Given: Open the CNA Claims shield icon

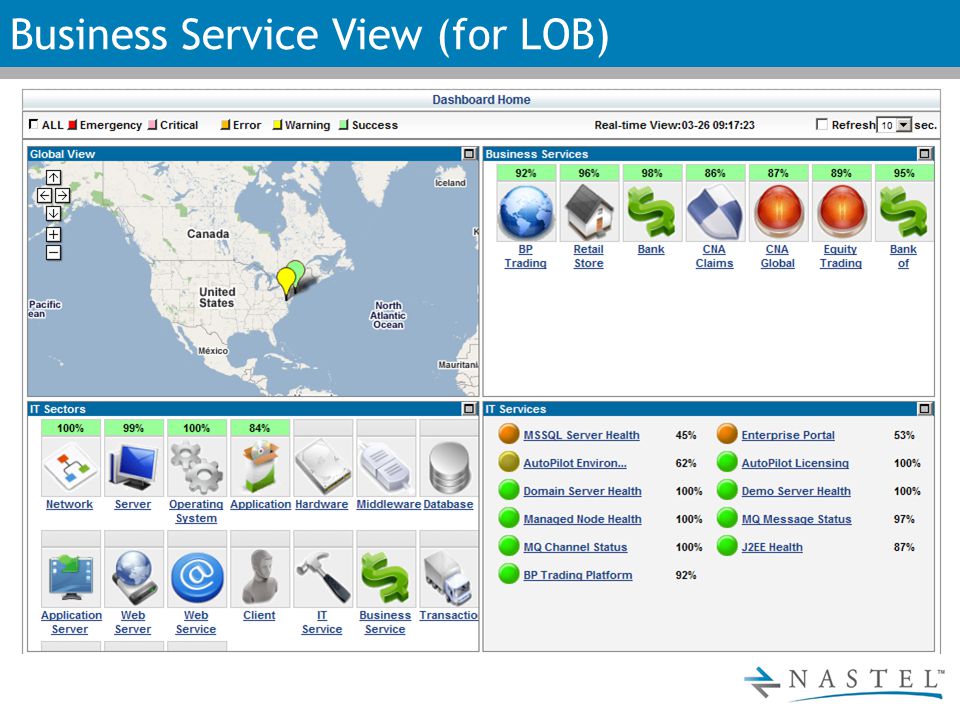Looking at the screenshot, I should 714,212.
